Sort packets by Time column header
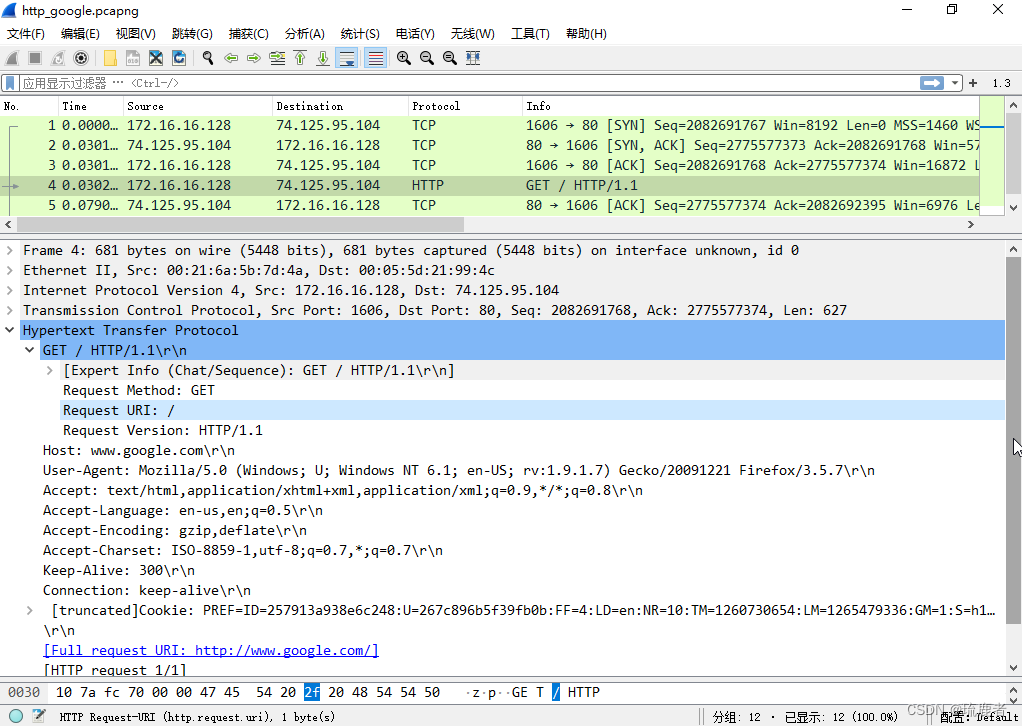1022x726 pixels. (91, 106)
